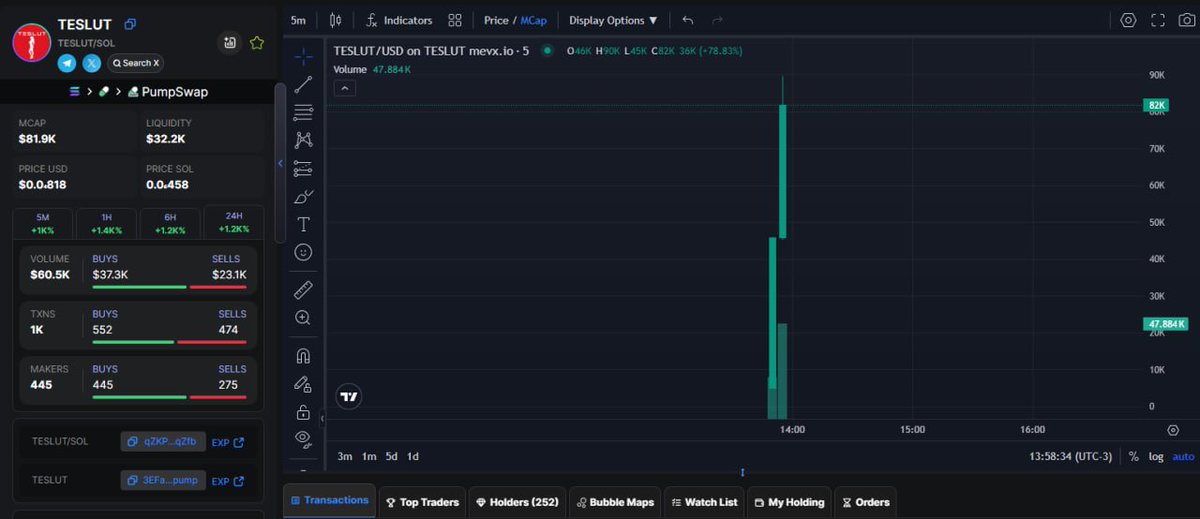Open the Indicators dialog

tap(399, 20)
